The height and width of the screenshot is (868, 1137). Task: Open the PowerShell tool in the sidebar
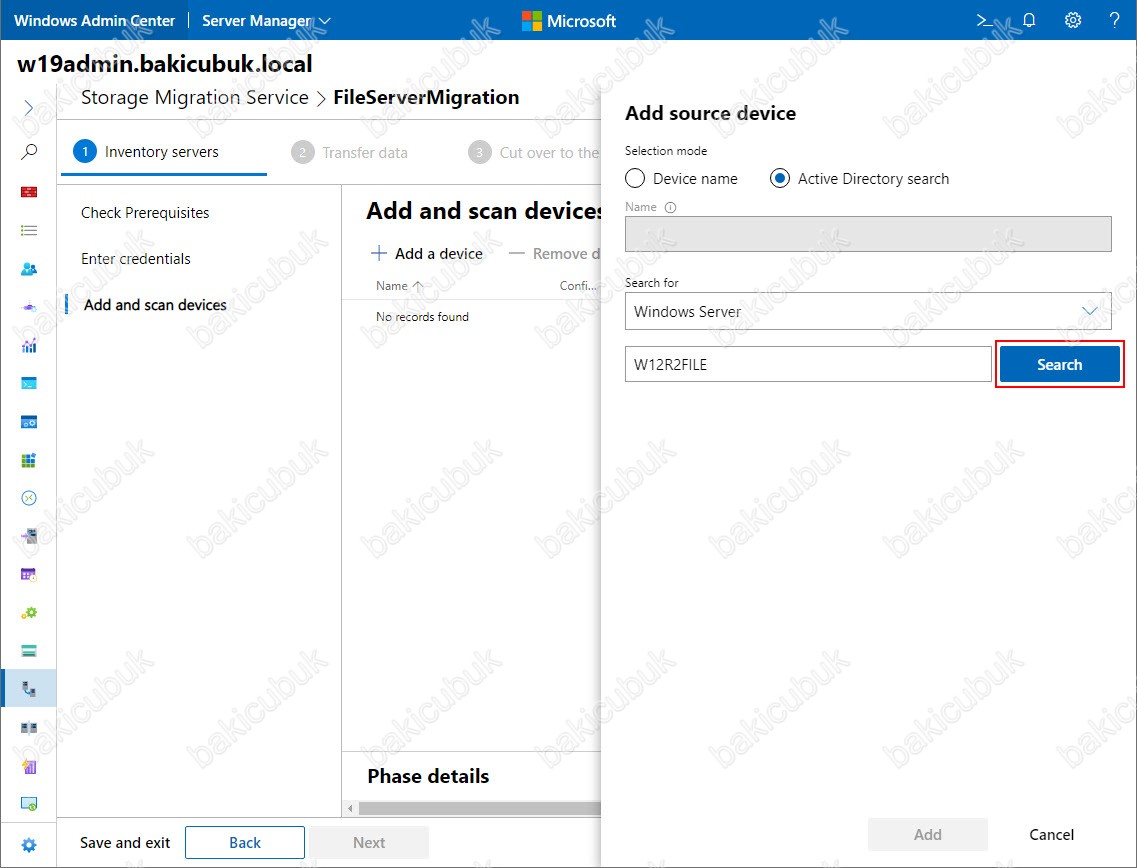(29, 384)
